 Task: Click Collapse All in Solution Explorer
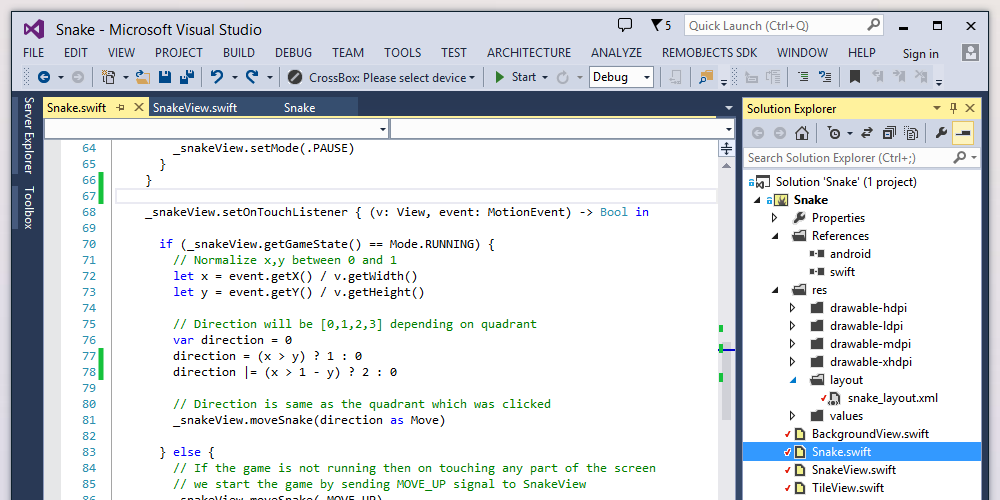[887, 133]
